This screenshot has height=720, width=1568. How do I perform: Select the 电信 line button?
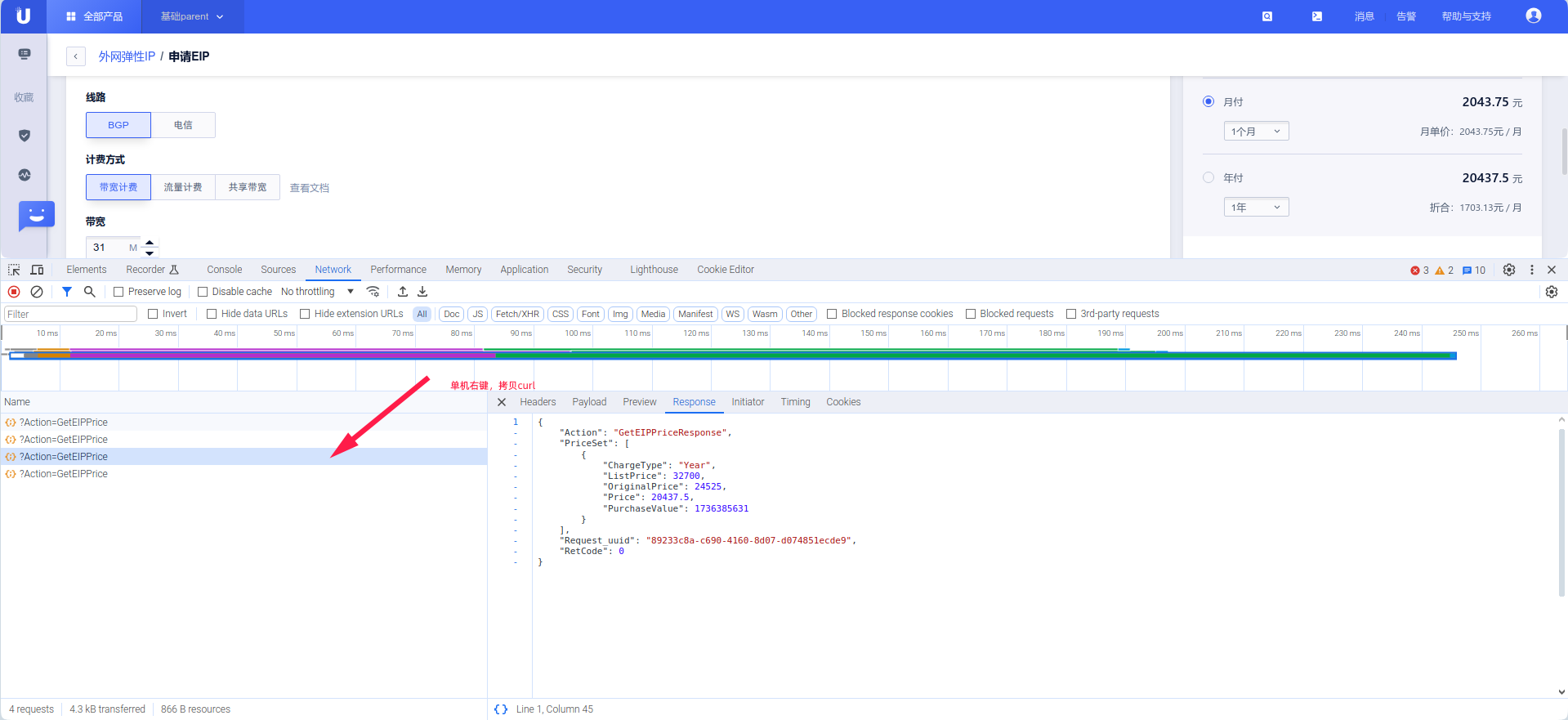pos(183,125)
